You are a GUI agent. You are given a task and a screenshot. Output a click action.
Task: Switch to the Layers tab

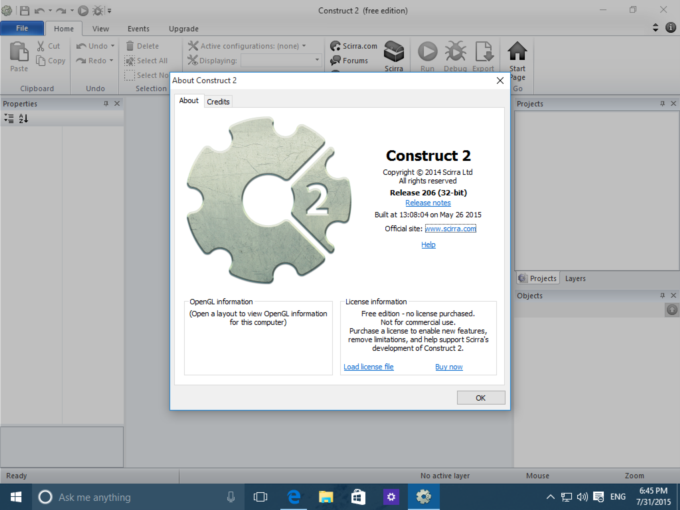(x=575, y=278)
